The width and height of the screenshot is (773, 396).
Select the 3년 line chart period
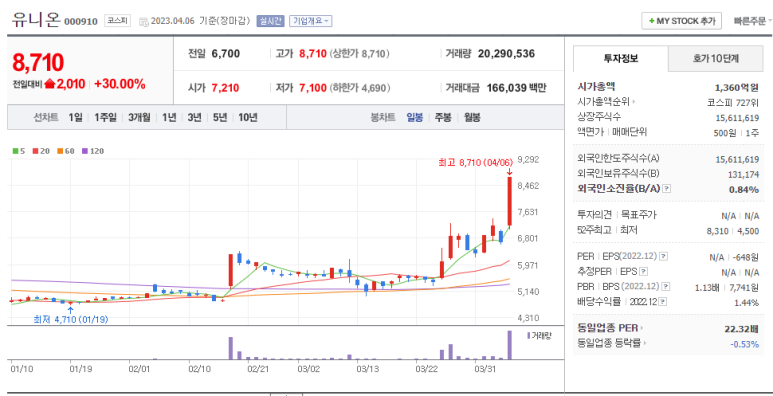194,117
